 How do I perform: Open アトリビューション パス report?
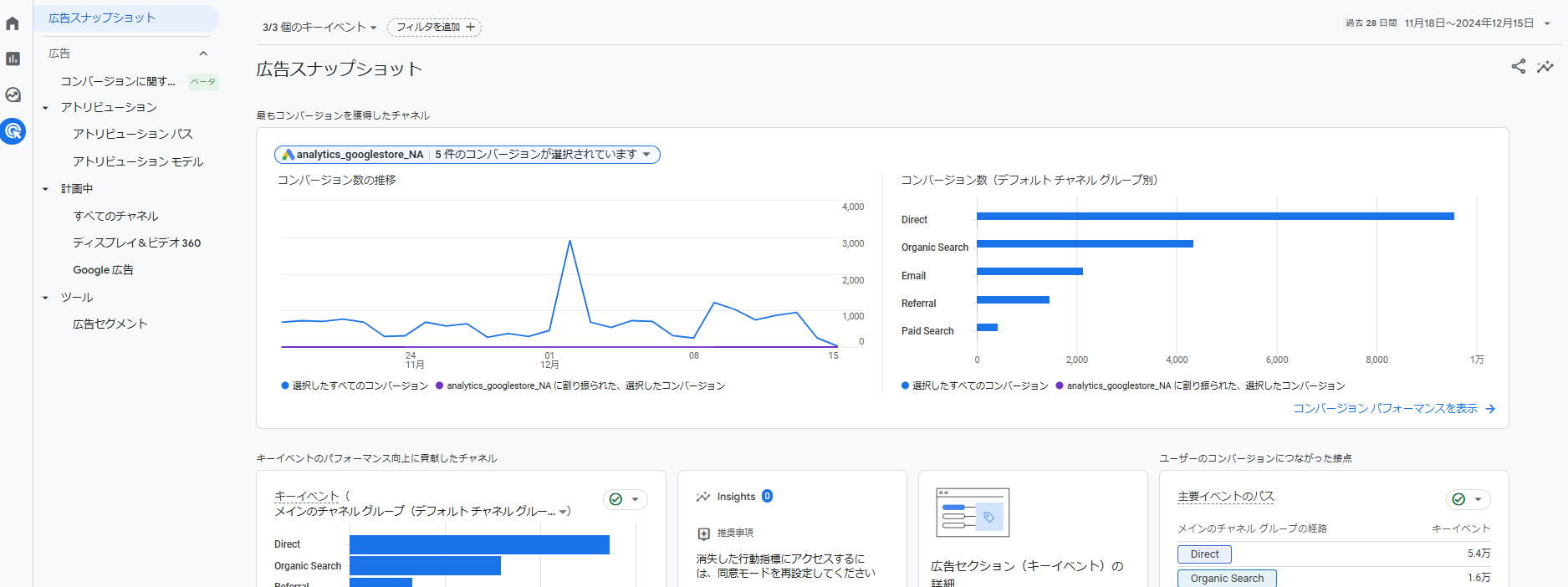coord(133,134)
